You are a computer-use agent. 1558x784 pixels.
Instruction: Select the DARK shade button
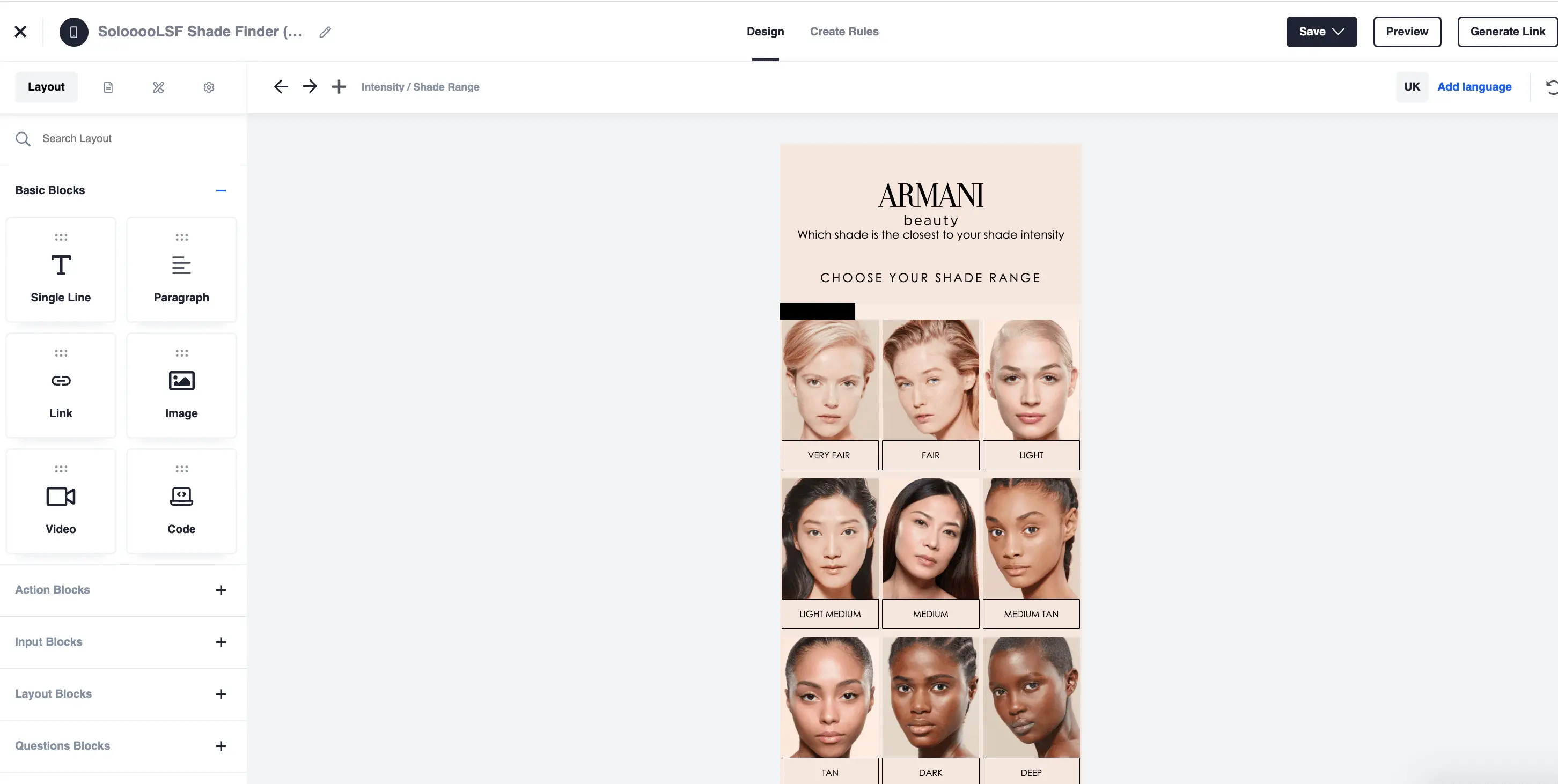pos(930,771)
